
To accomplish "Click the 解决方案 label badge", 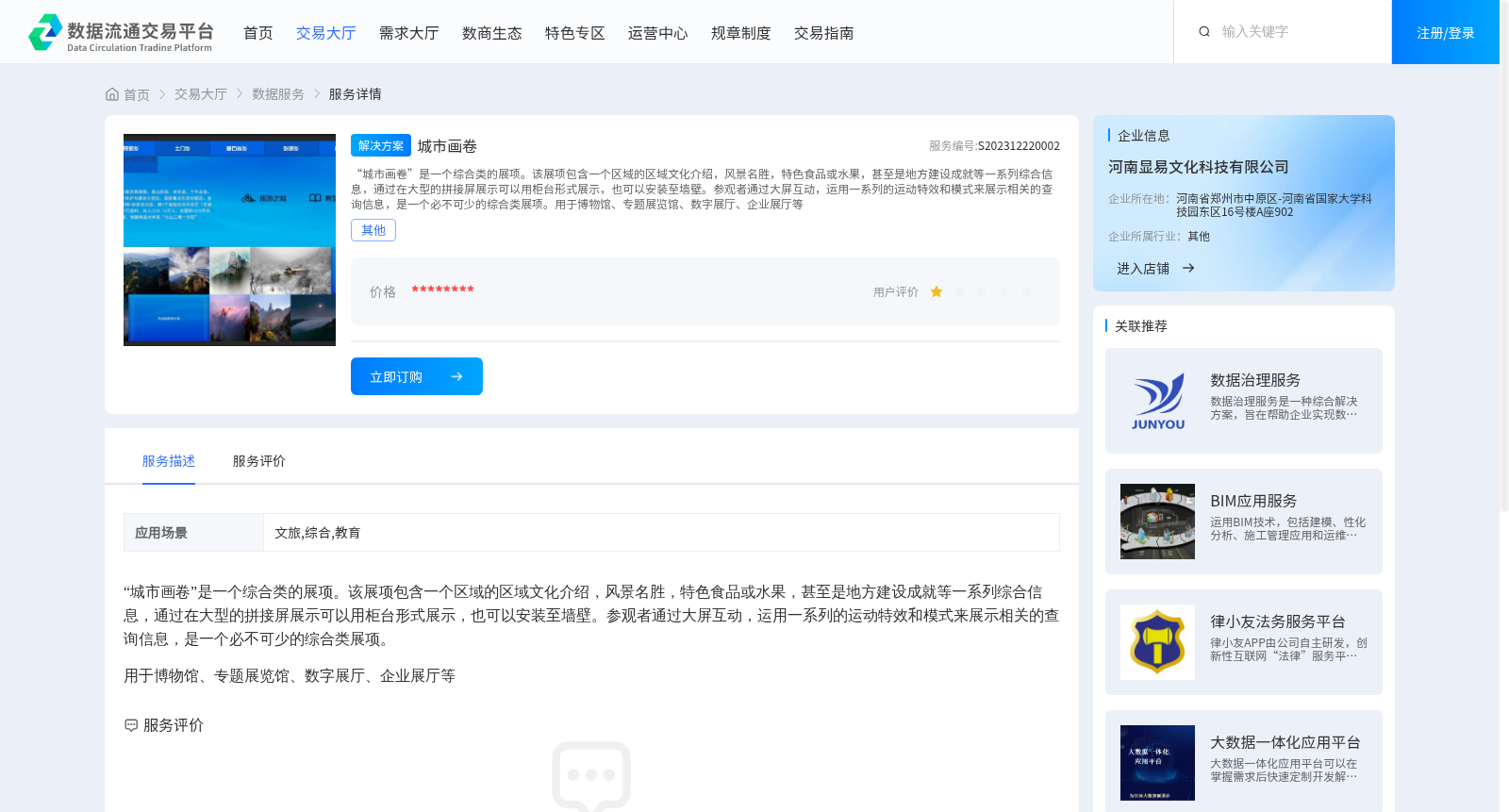I will (381, 145).
